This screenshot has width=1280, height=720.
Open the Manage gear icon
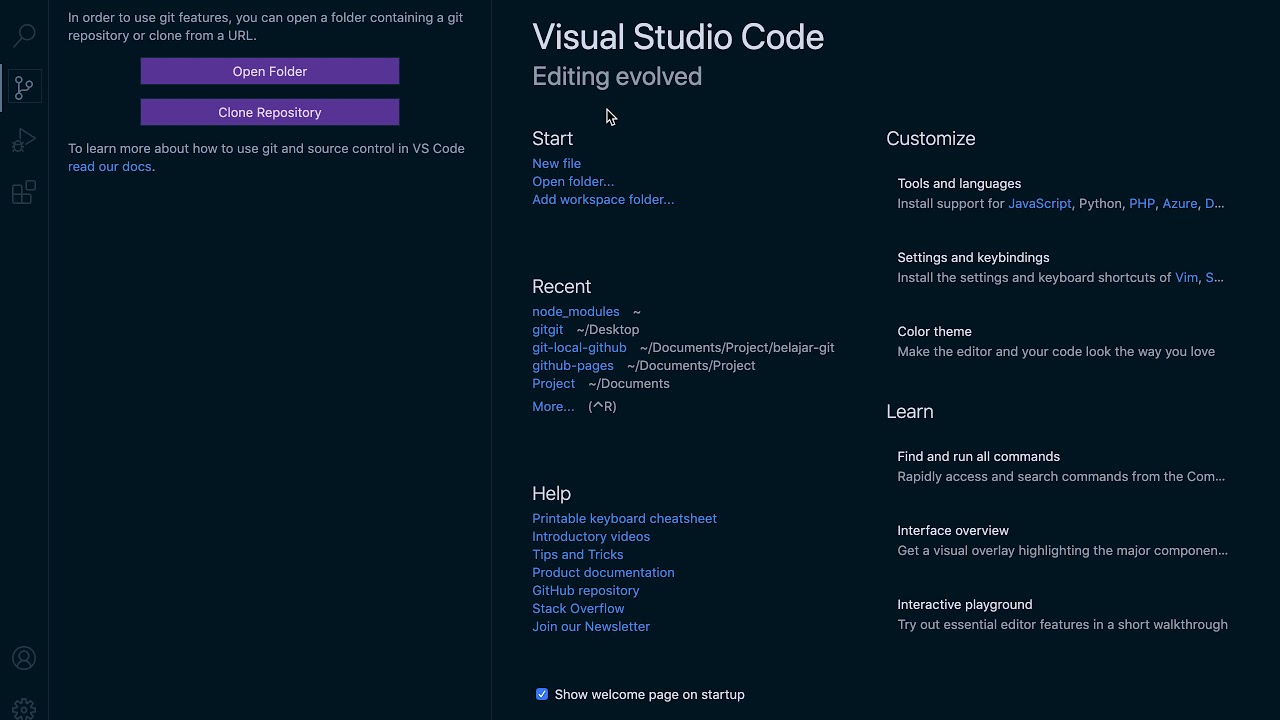click(24, 708)
